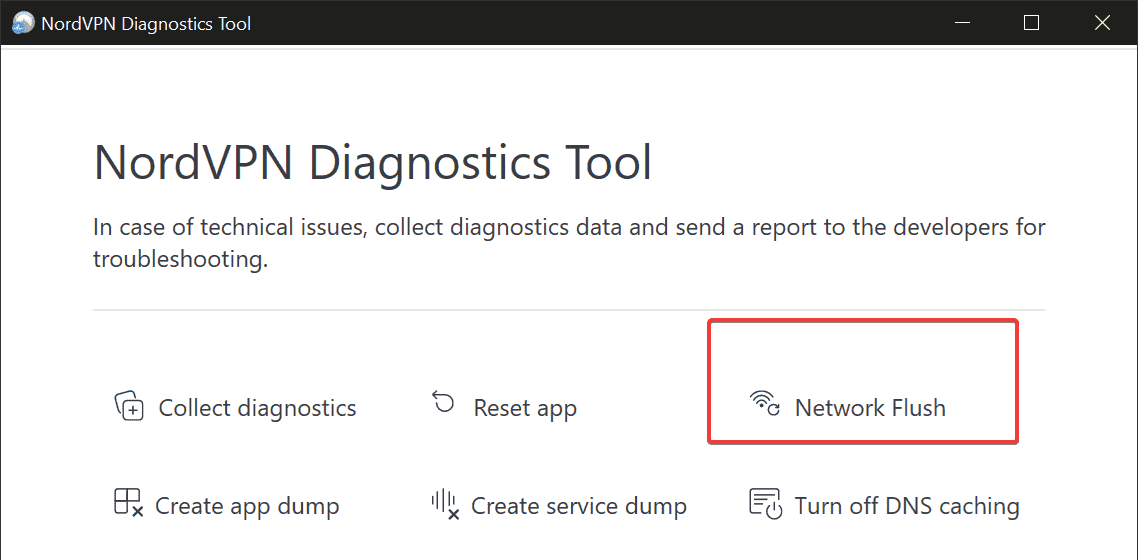The width and height of the screenshot is (1138, 560).
Task: Click the title bar window title text
Action: (146, 23)
